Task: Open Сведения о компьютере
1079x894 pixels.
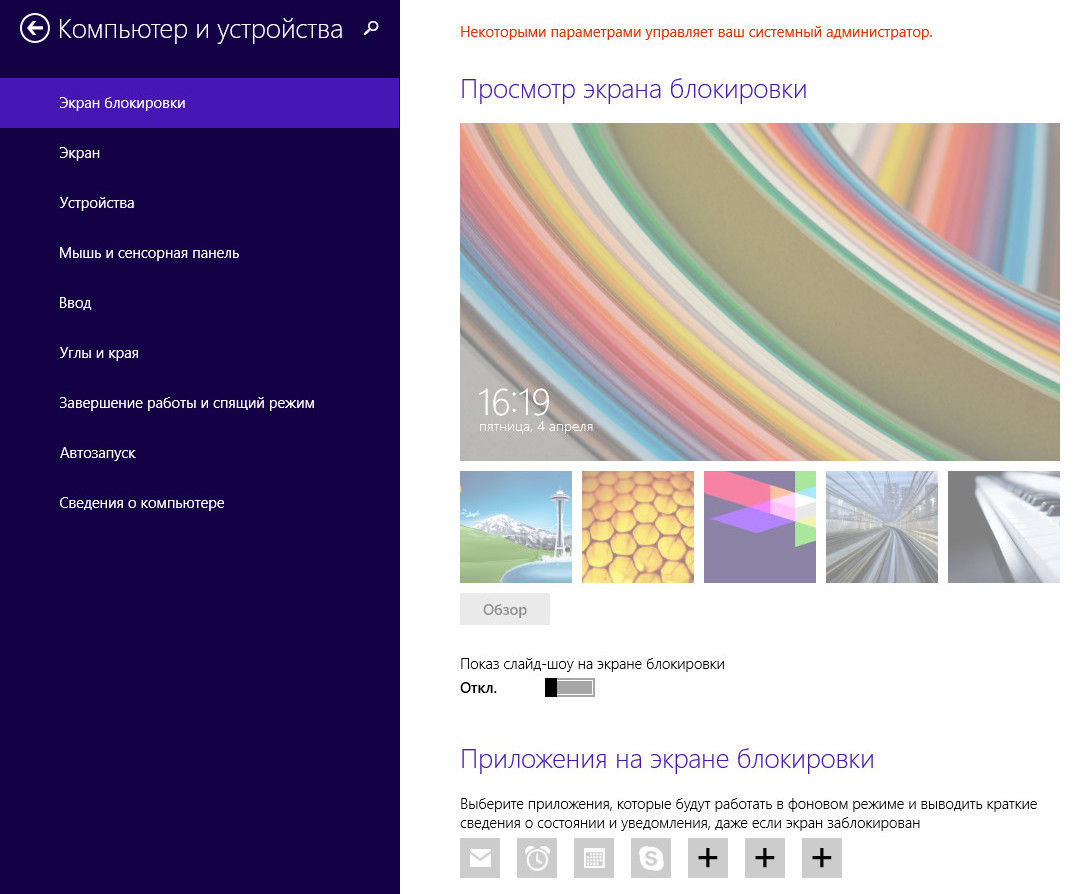Action: [142, 503]
